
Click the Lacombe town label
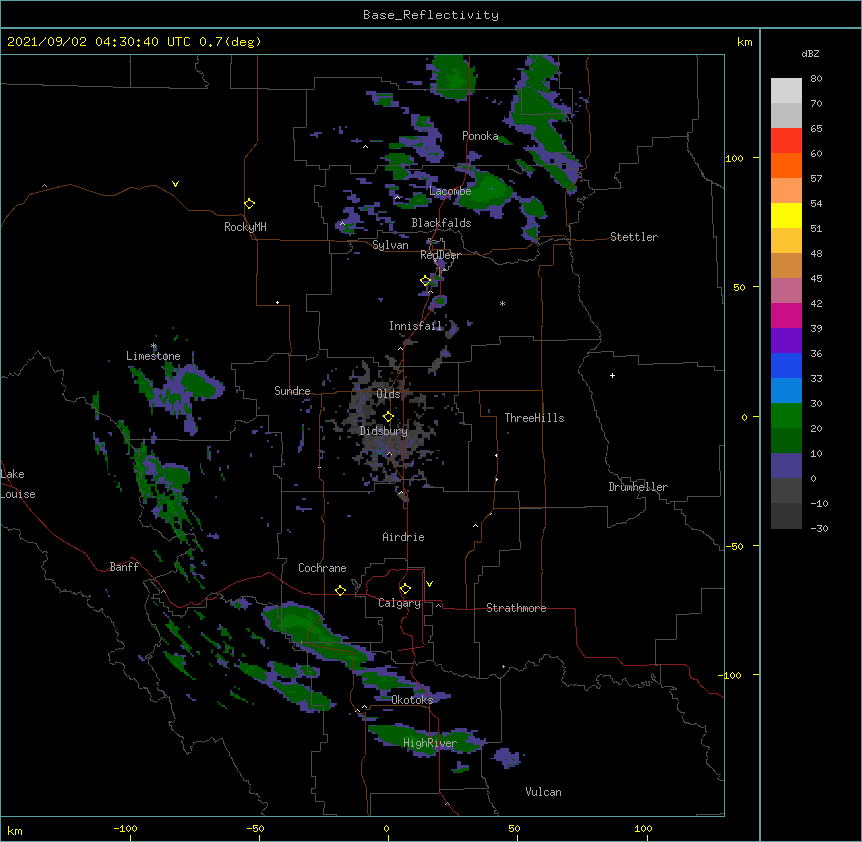tap(450, 191)
